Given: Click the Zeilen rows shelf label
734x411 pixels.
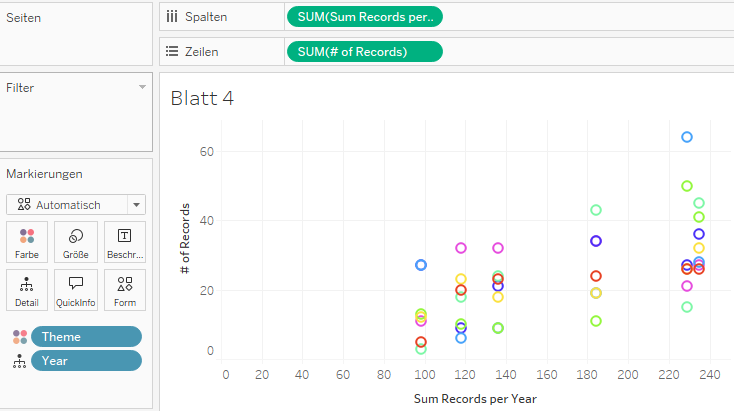Looking at the screenshot, I should 201,52.
